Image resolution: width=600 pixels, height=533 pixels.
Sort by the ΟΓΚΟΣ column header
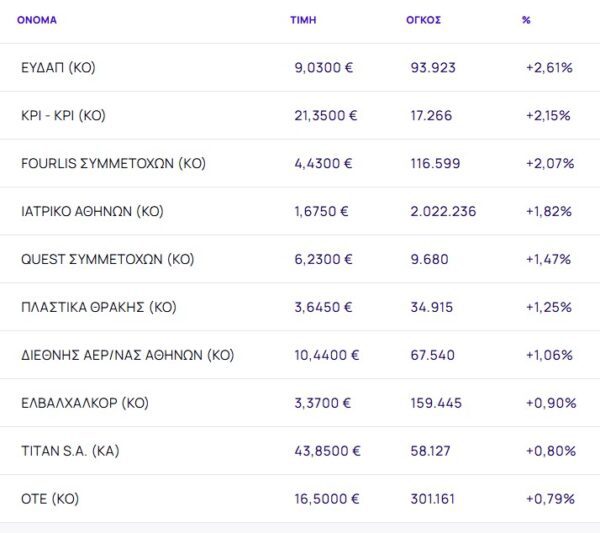click(x=425, y=19)
